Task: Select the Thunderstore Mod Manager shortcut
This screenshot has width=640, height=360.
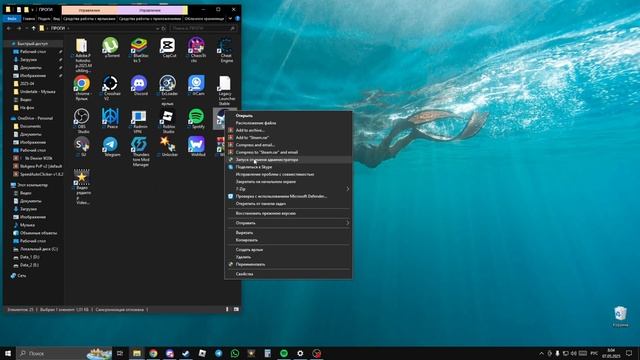Action: [x=139, y=151]
